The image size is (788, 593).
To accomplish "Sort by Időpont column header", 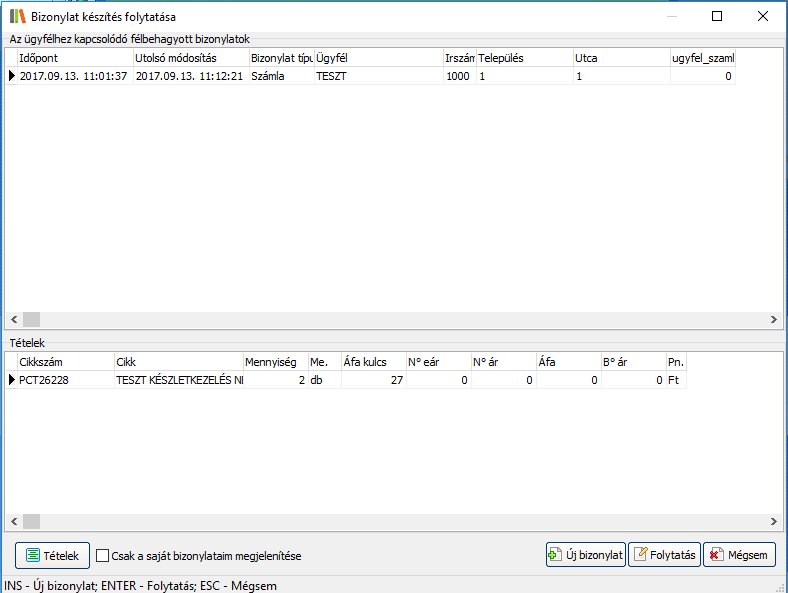I will pyautogui.click(x=74, y=58).
